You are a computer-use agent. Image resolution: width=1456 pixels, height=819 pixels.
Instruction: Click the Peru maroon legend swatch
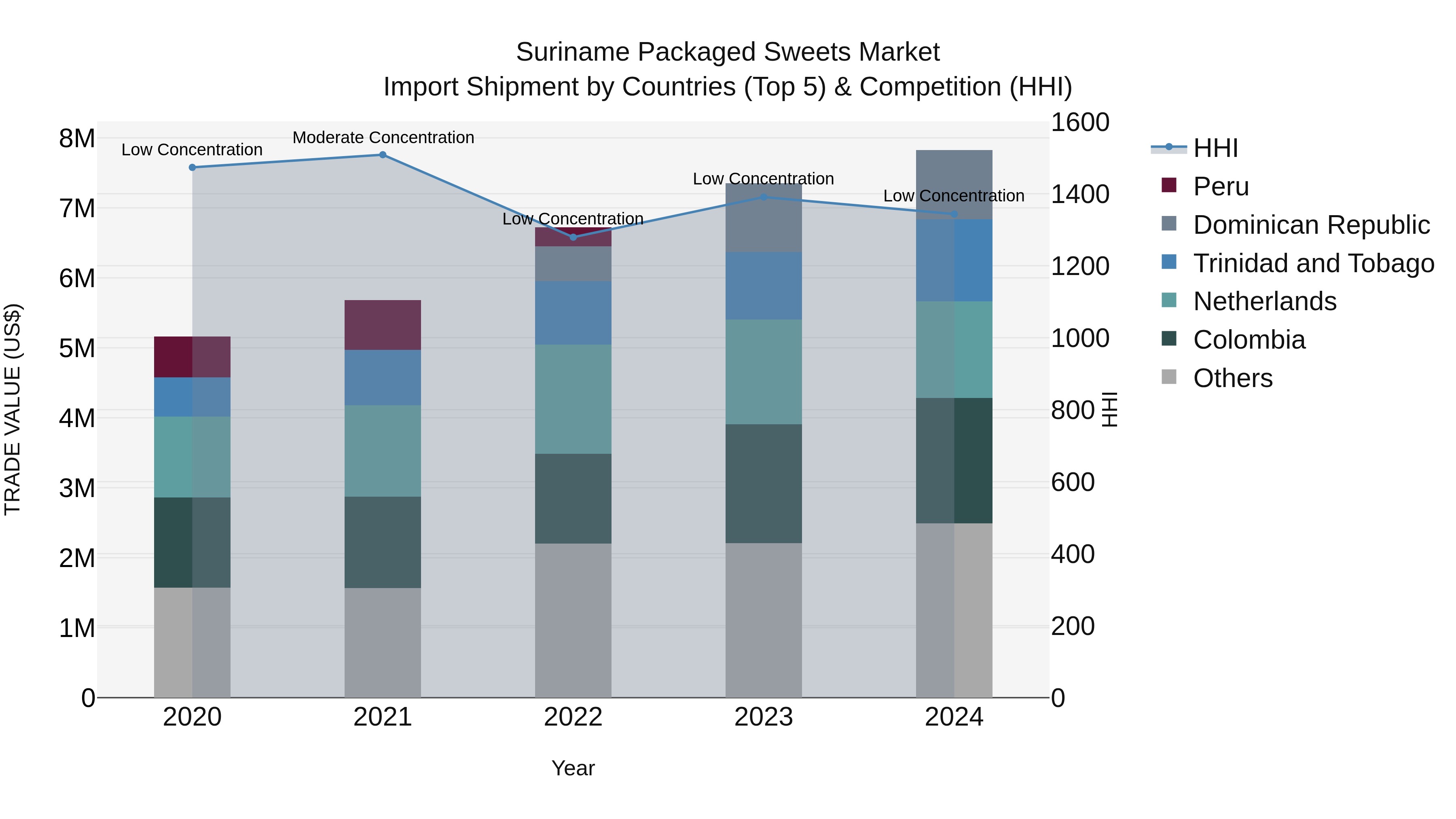(1169, 185)
